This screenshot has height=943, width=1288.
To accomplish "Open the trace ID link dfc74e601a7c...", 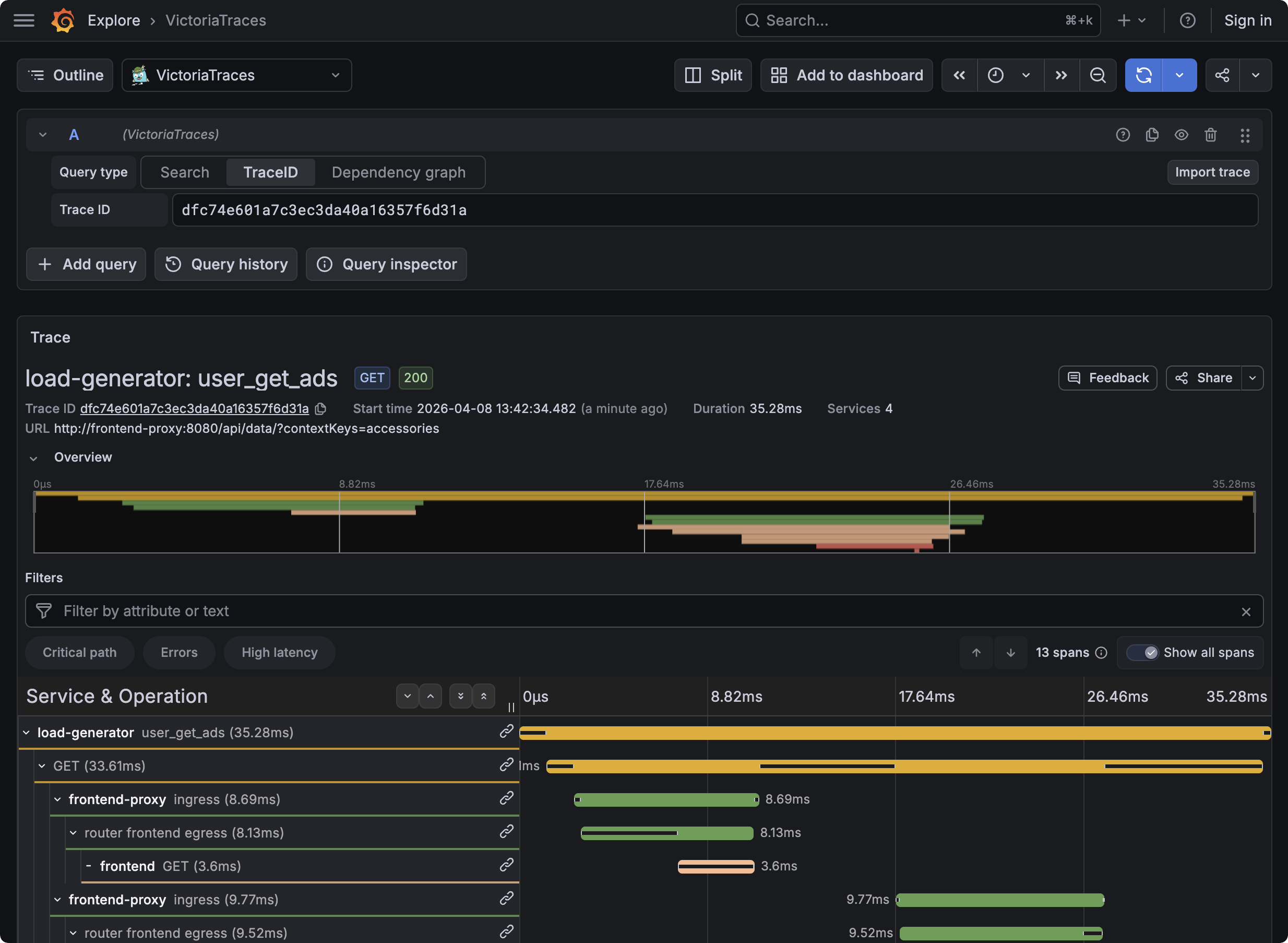I will click(195, 409).
